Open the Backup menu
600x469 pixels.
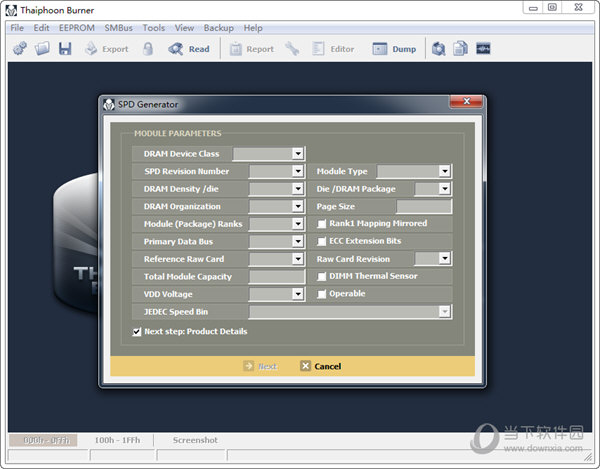click(x=218, y=28)
